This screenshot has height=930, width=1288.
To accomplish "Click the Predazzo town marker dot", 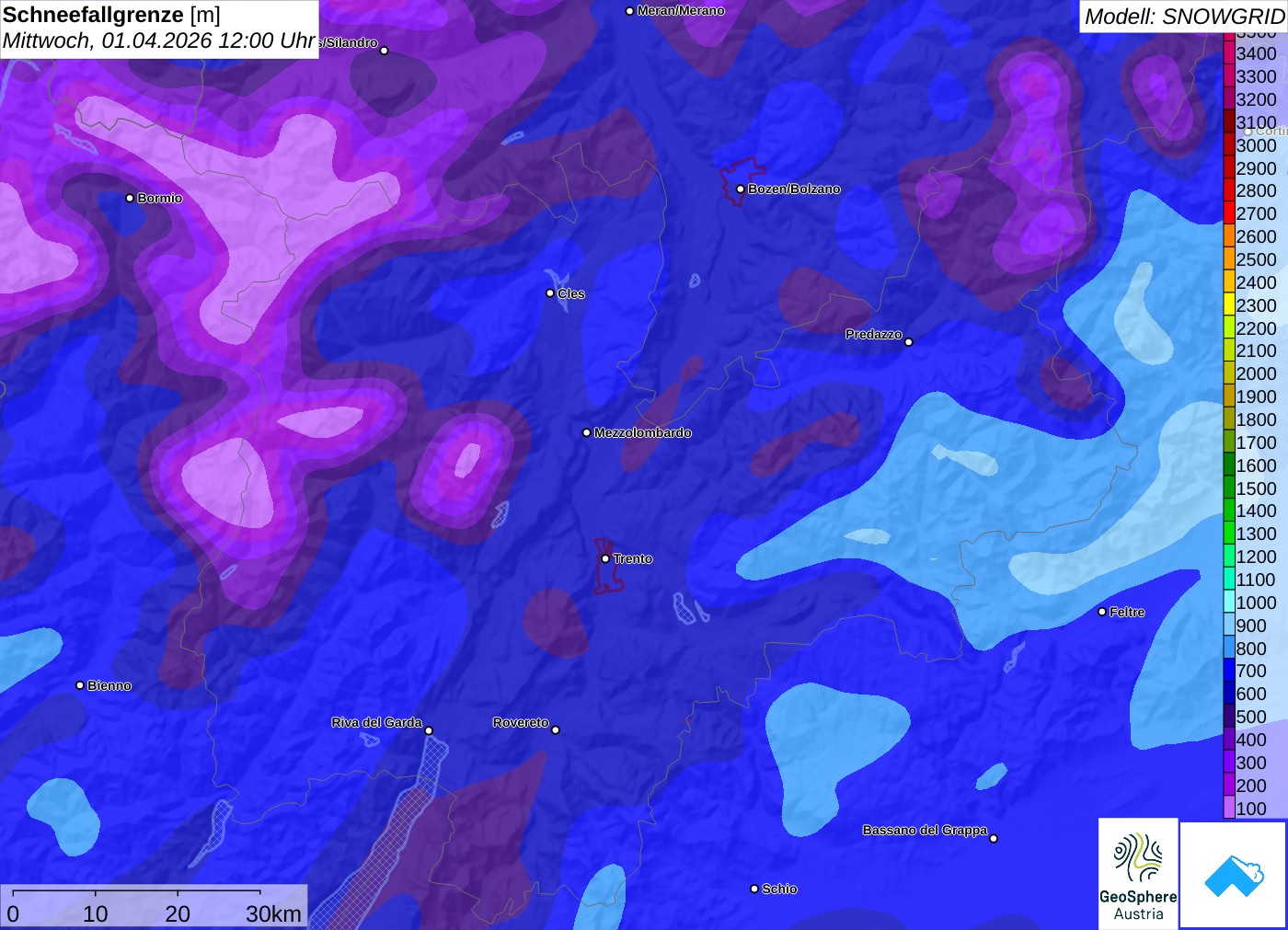I will tap(909, 341).
